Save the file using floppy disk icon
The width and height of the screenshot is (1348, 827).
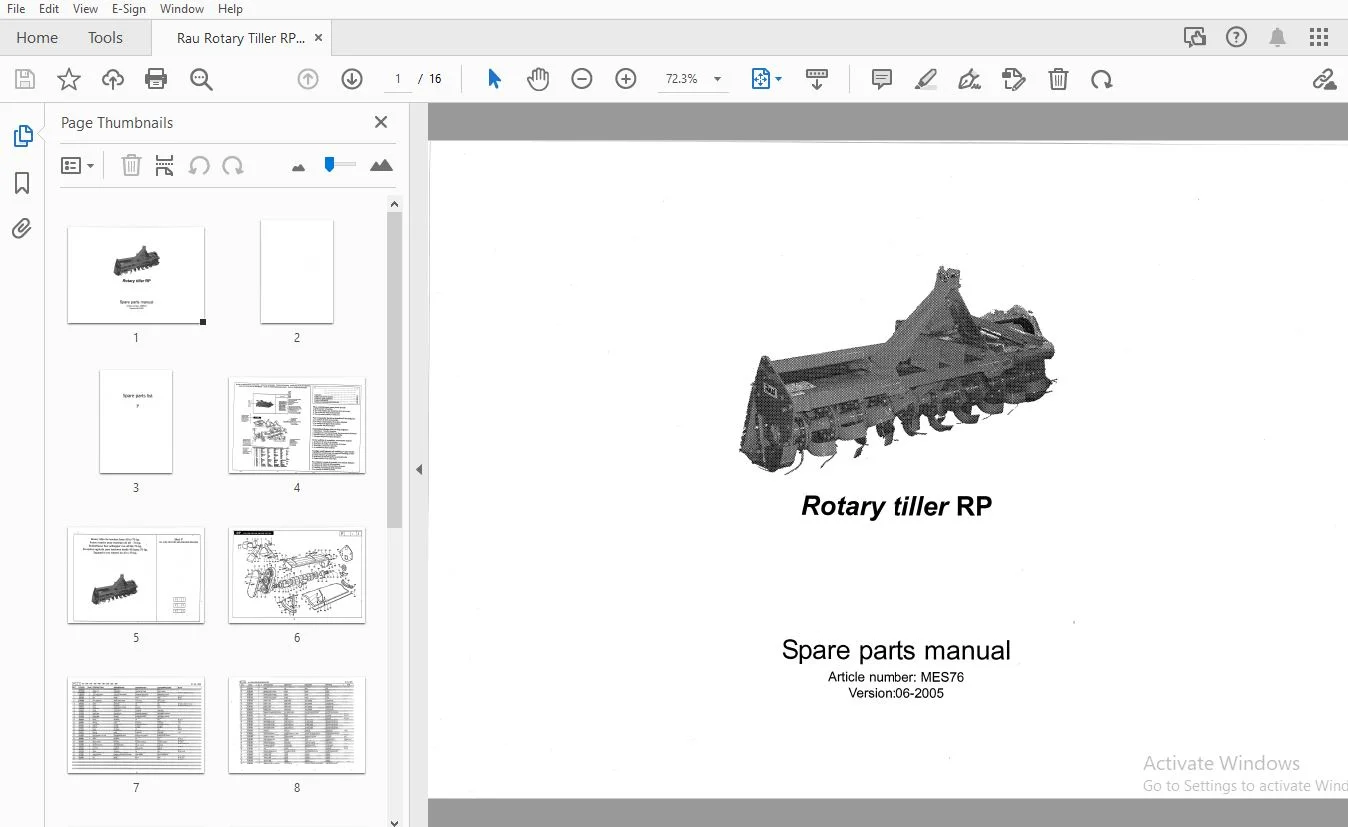(x=25, y=79)
